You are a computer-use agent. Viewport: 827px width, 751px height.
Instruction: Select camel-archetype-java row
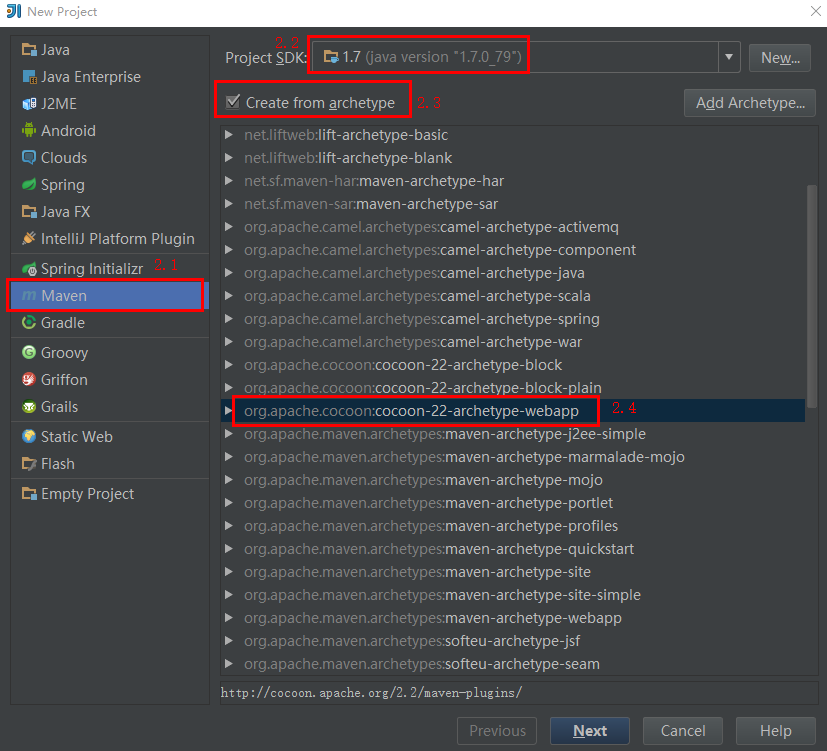[513, 273]
